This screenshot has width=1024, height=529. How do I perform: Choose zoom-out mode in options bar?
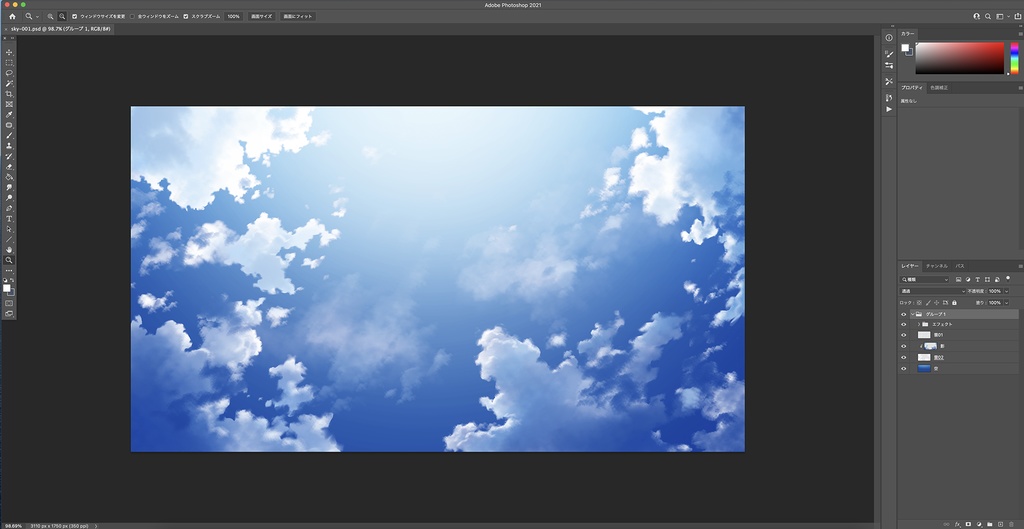tap(62, 16)
